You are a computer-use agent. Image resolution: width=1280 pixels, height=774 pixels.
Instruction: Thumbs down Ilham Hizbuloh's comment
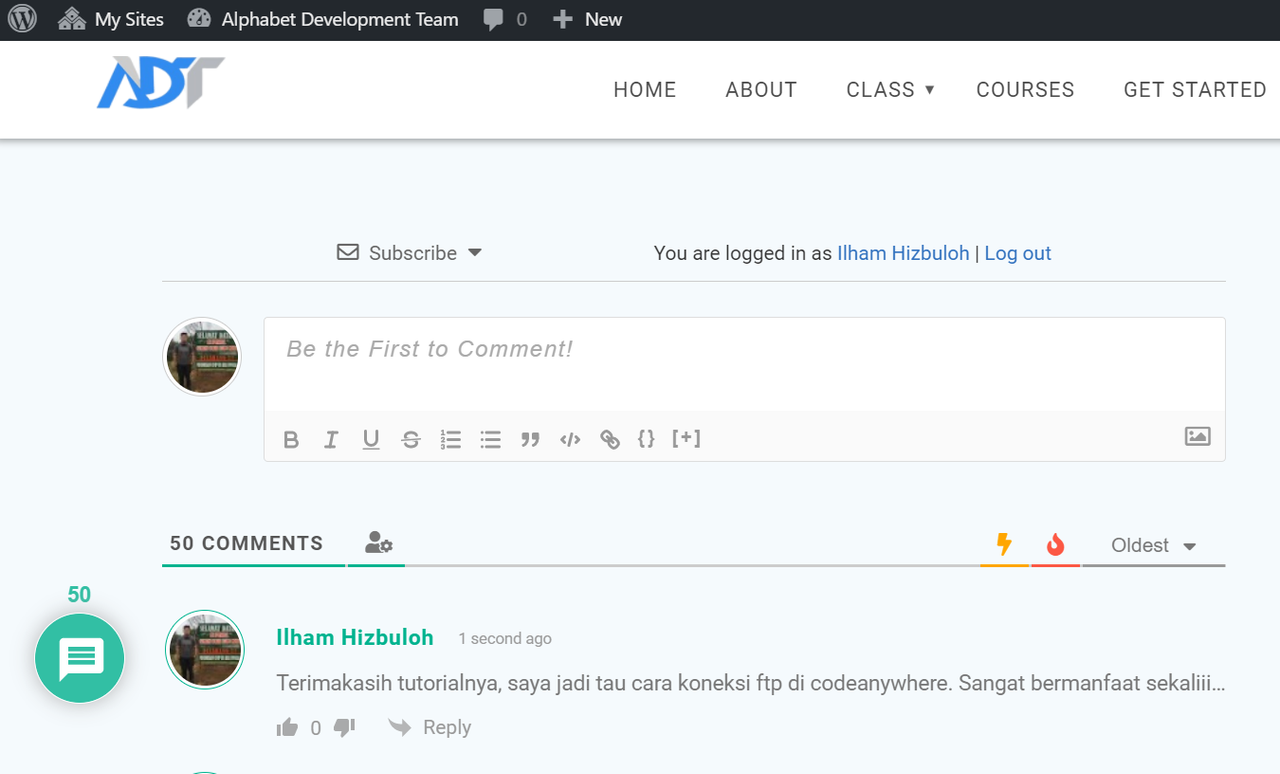(x=344, y=727)
